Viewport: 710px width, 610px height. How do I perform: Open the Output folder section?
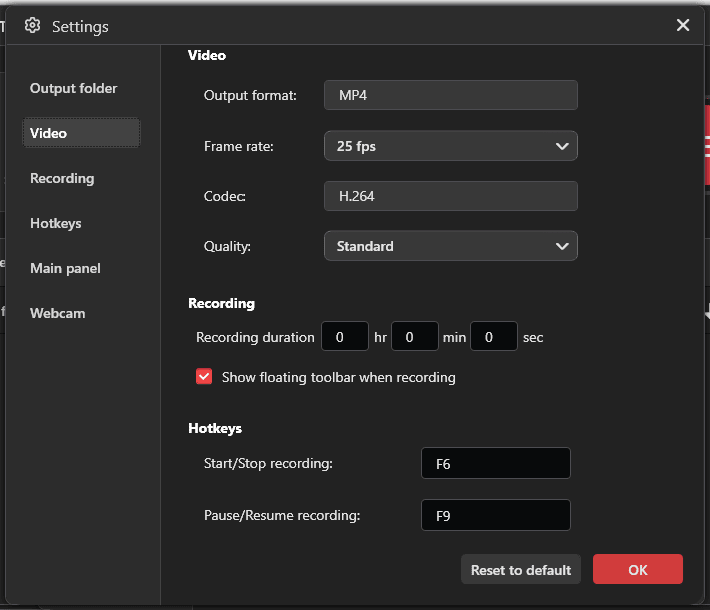[x=73, y=88]
